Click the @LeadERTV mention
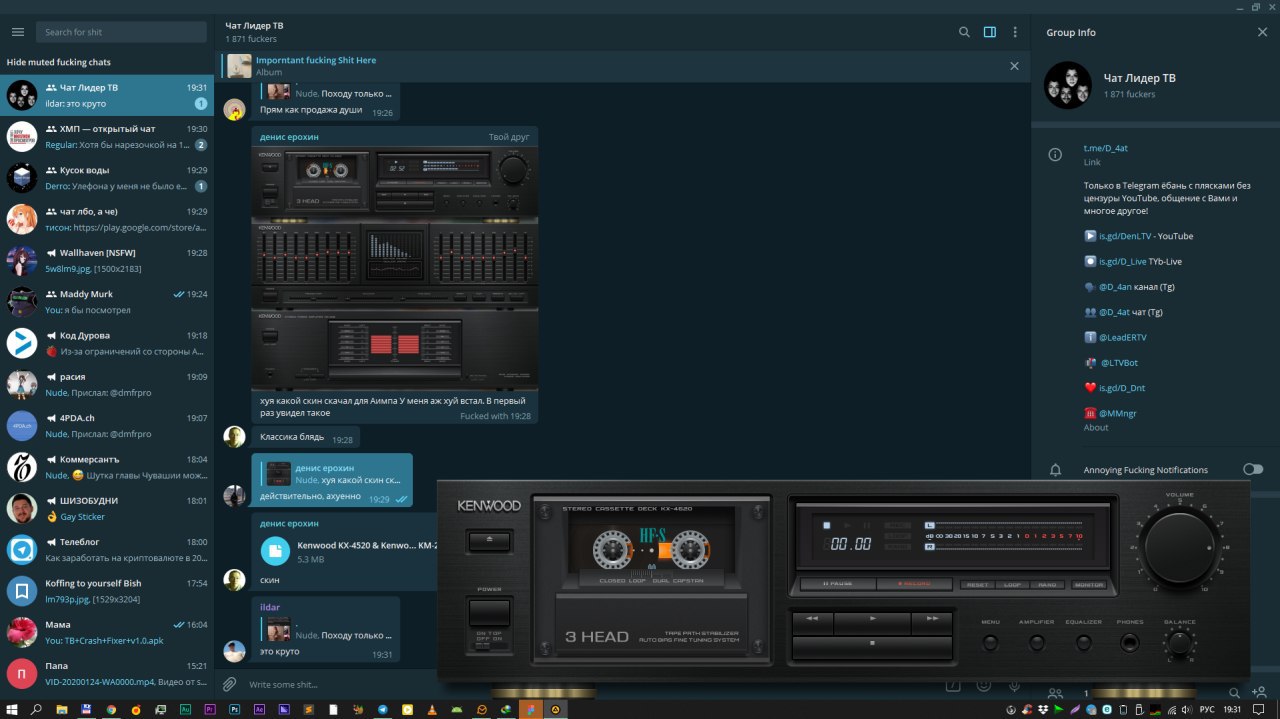This screenshot has height=719, width=1280. click(1123, 337)
